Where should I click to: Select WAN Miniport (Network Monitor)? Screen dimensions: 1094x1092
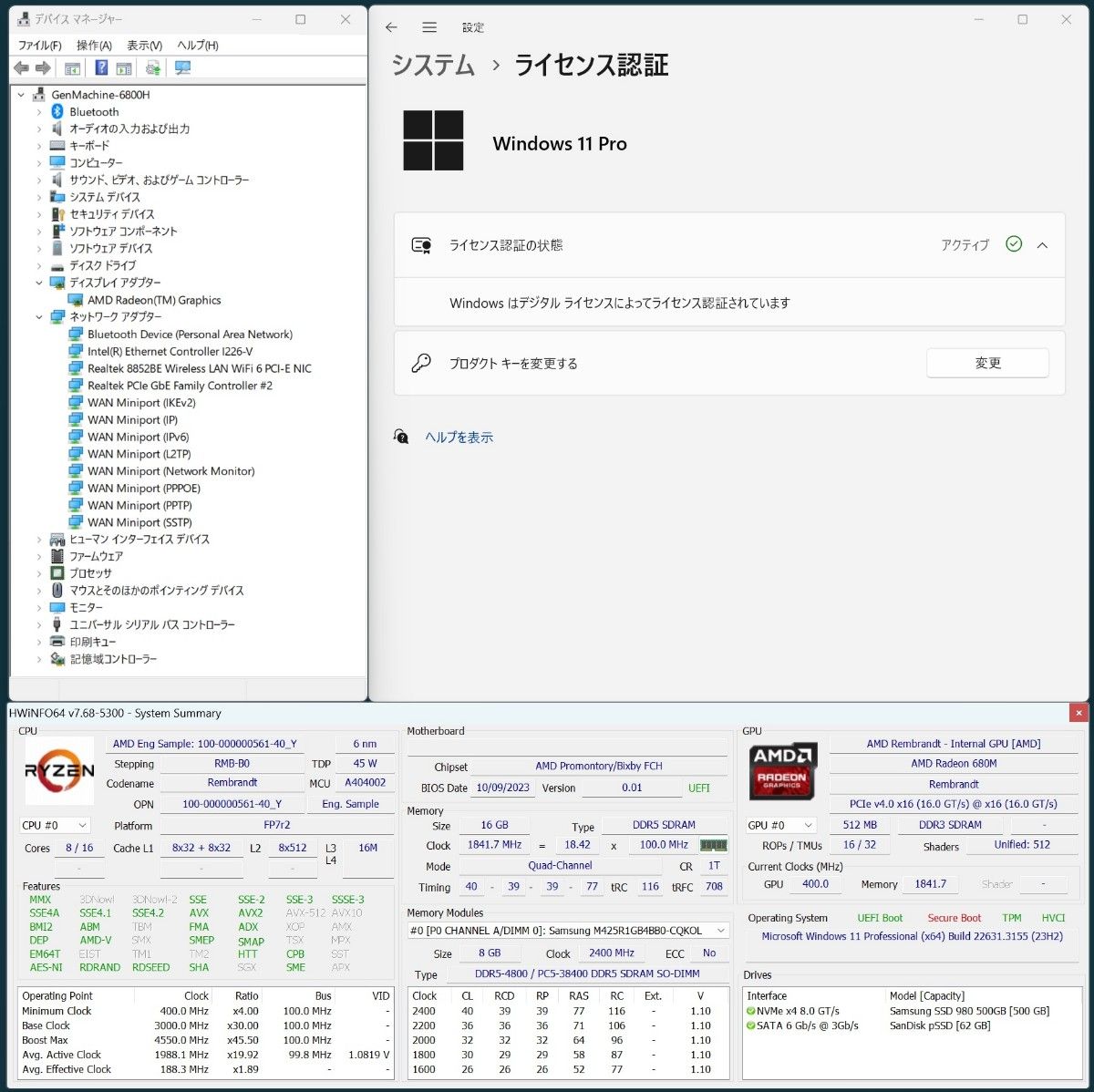click(170, 471)
